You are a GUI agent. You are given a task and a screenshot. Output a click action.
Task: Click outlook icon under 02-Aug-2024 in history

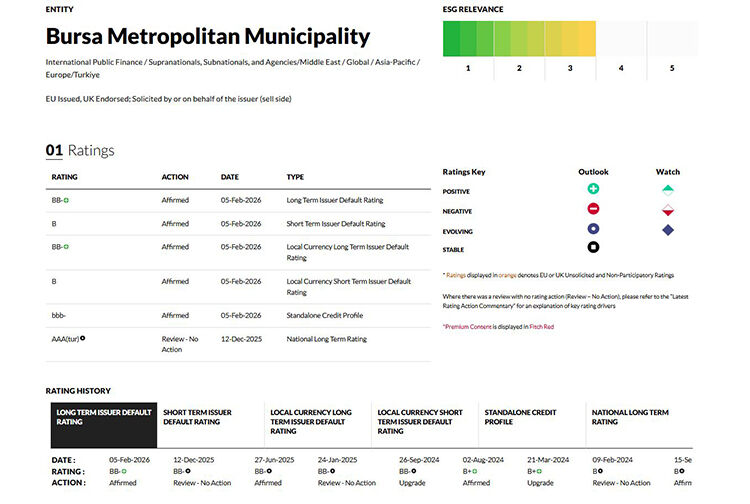pyautogui.click(x=474, y=471)
